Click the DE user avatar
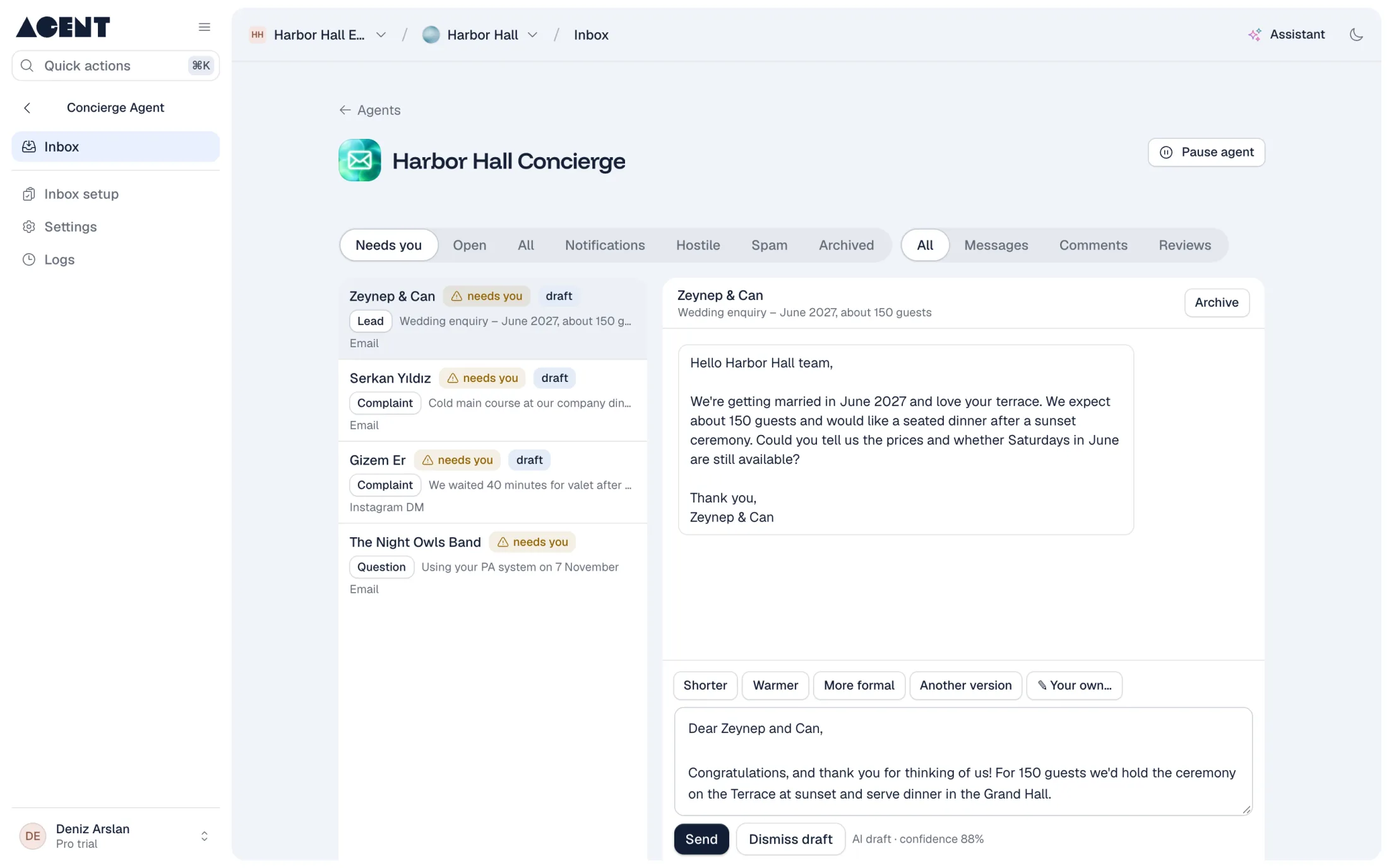Screen dimensions: 1389x868 (x=33, y=836)
